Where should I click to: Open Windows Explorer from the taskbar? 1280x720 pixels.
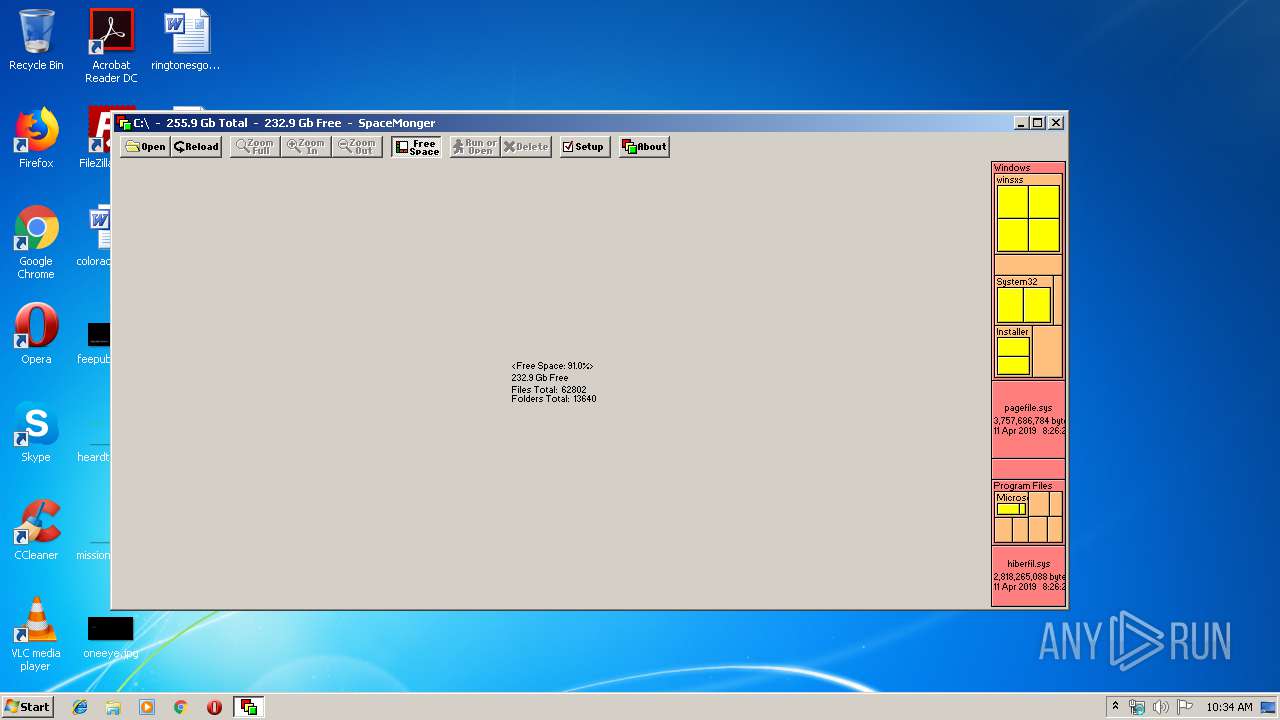(x=113, y=707)
